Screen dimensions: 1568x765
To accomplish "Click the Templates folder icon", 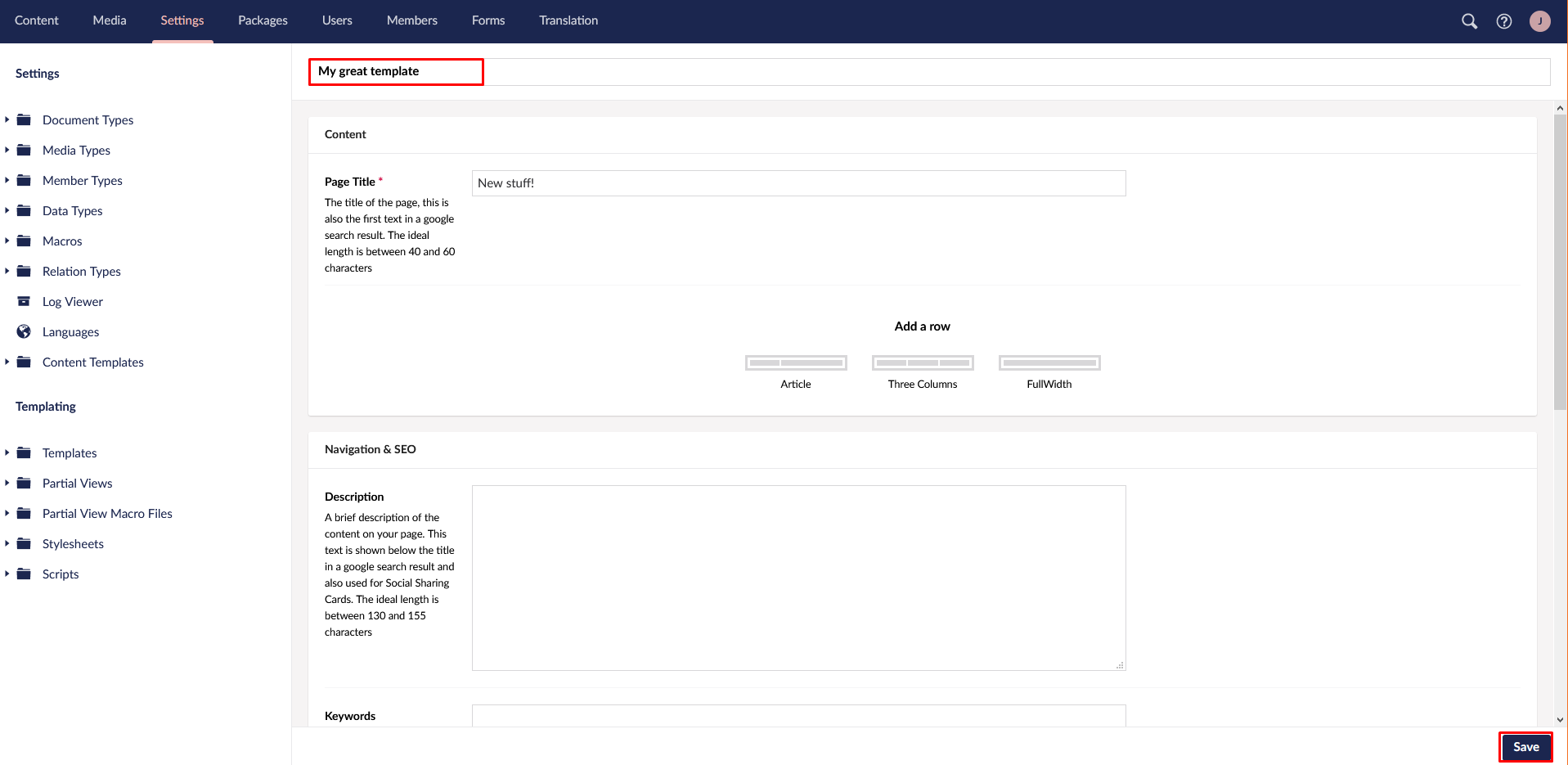I will (x=24, y=452).
